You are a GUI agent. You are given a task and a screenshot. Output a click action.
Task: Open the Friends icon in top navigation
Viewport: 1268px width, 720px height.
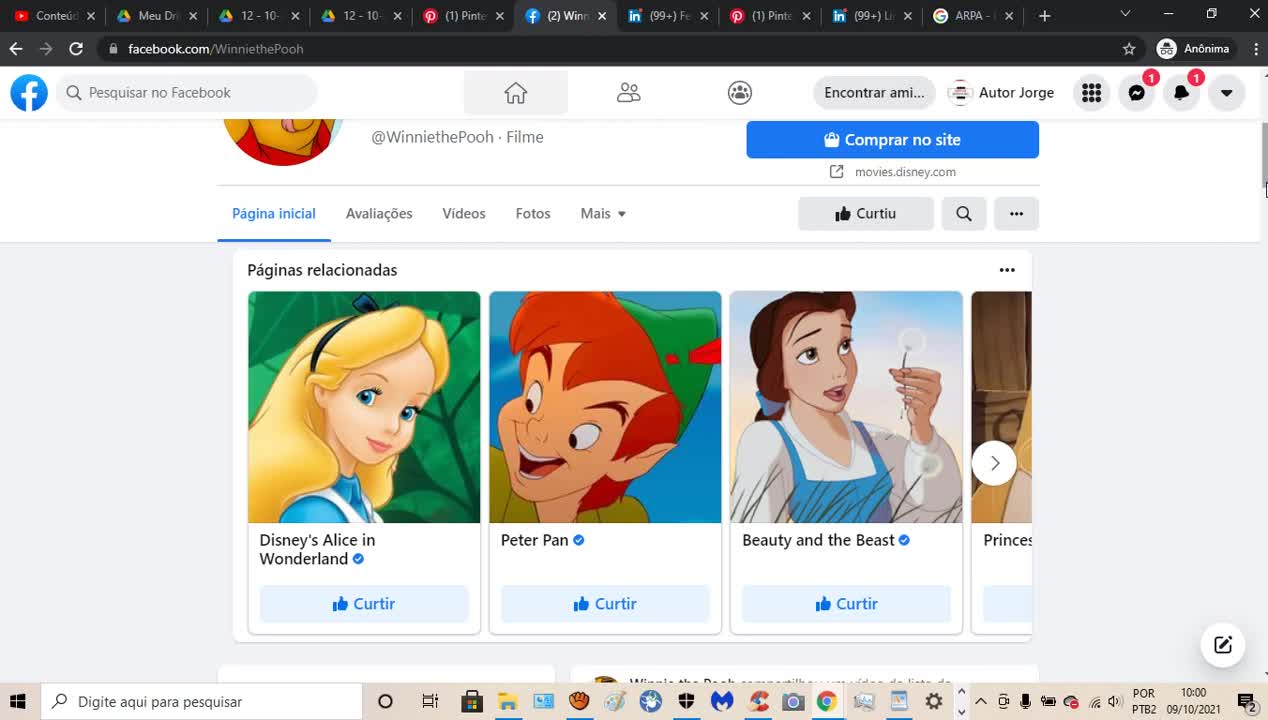[x=628, y=93]
